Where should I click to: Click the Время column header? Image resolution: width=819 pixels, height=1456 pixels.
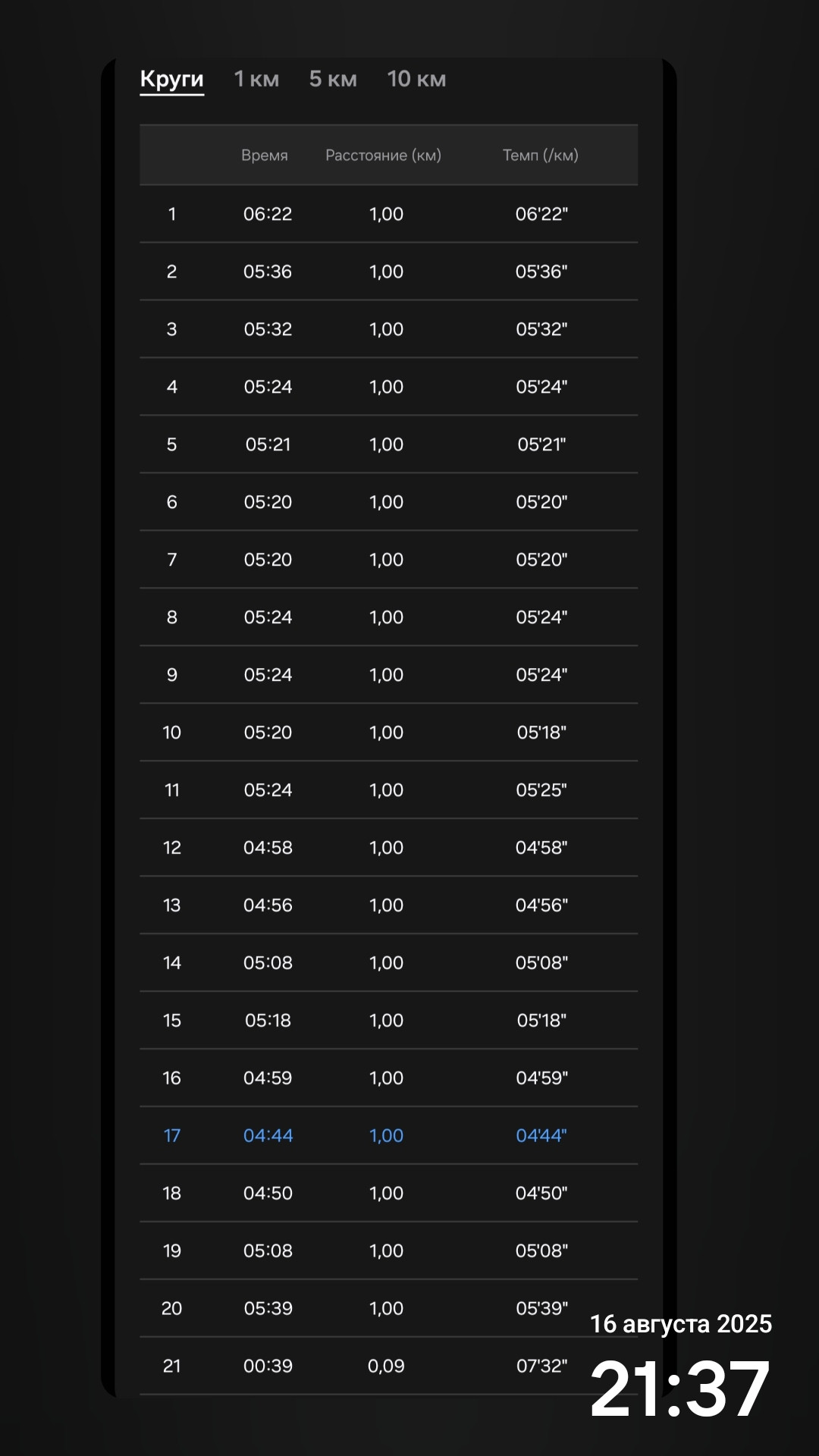265,155
